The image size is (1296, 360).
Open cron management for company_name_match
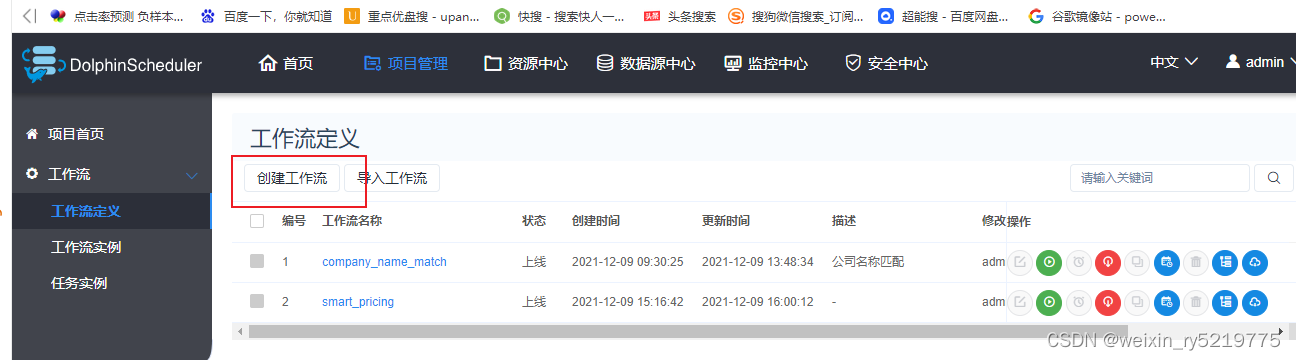[1166, 262]
